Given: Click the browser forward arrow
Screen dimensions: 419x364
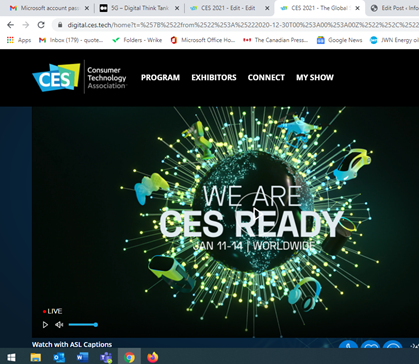Looking at the screenshot, I should click(x=26, y=25).
